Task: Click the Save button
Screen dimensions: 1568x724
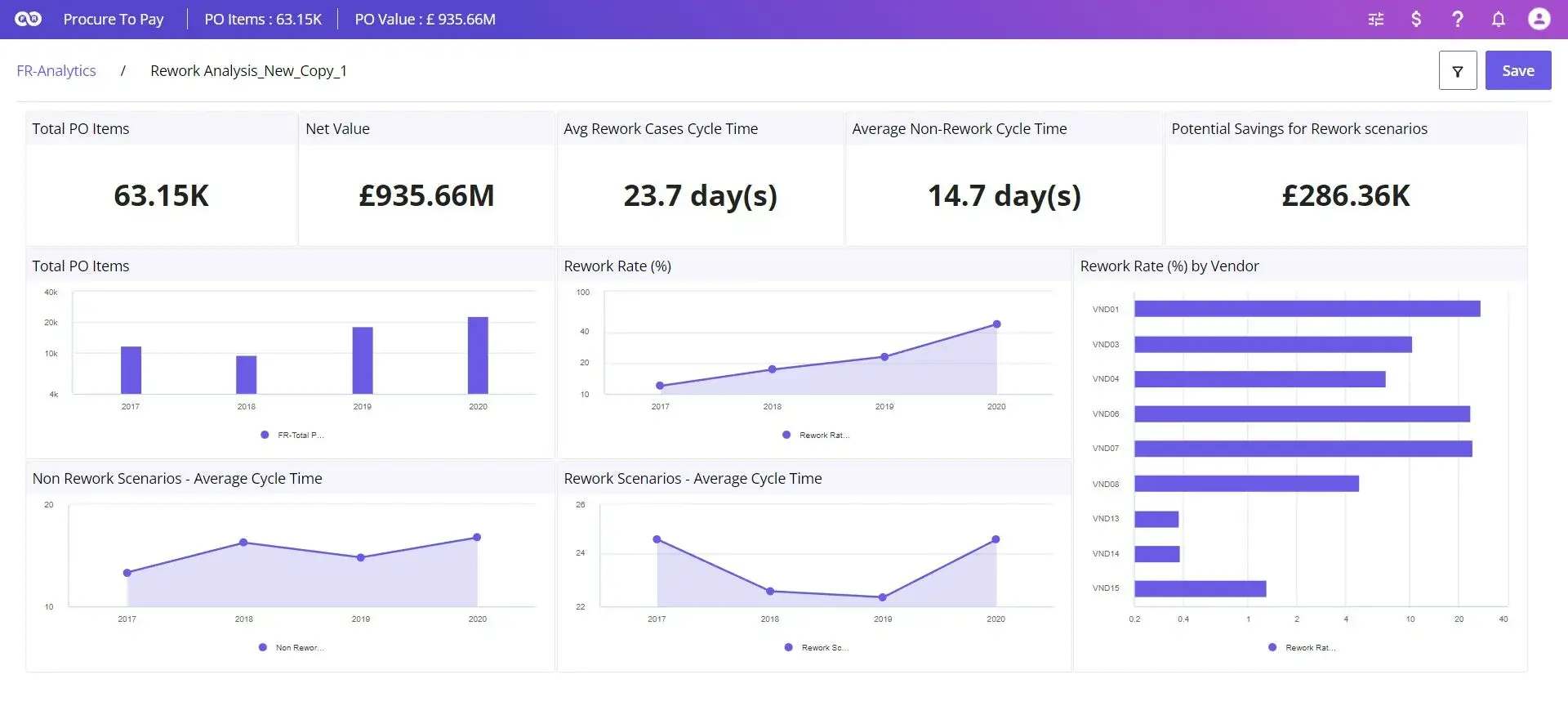Action: click(1518, 70)
